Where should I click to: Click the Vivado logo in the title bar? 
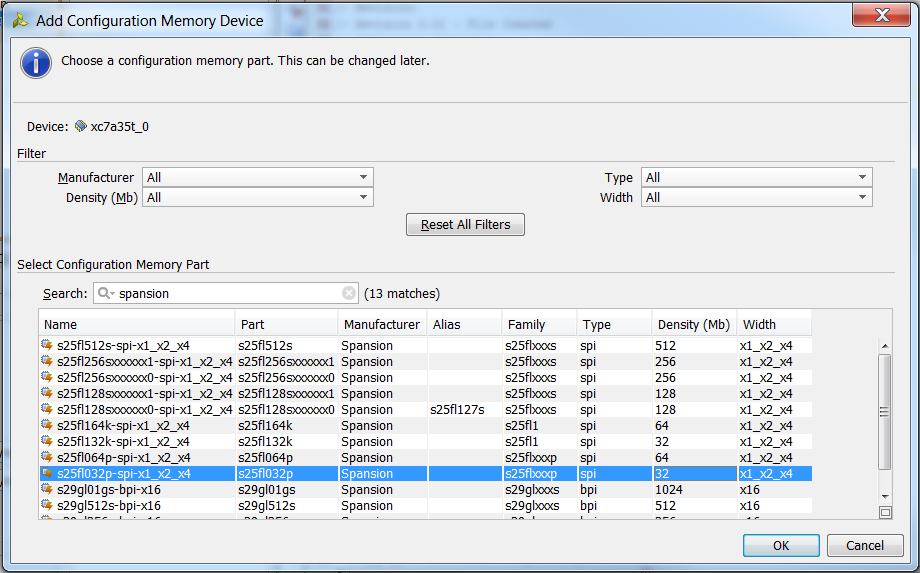[x=21, y=21]
